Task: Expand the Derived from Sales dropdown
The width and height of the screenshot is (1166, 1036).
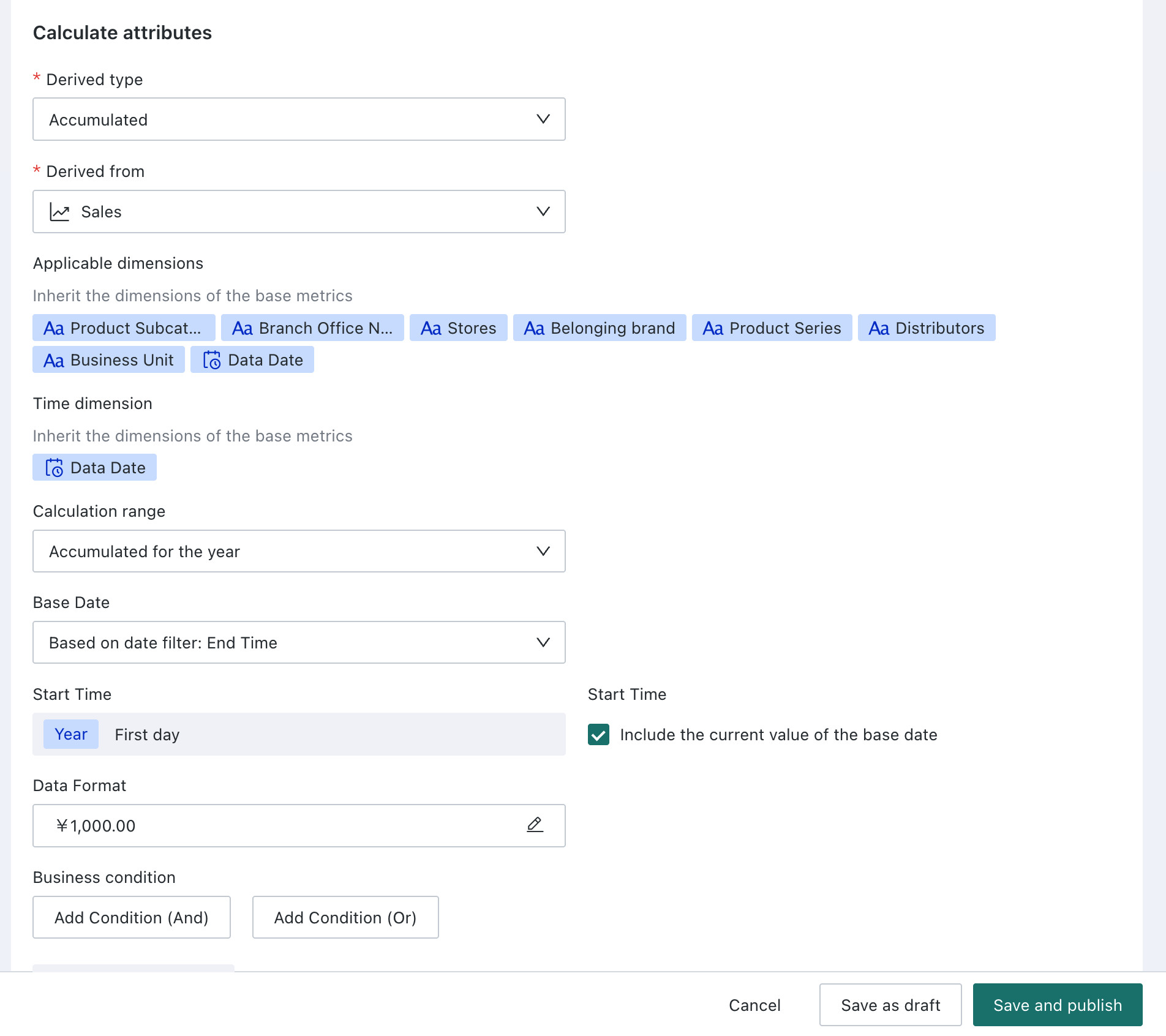Action: coord(299,212)
